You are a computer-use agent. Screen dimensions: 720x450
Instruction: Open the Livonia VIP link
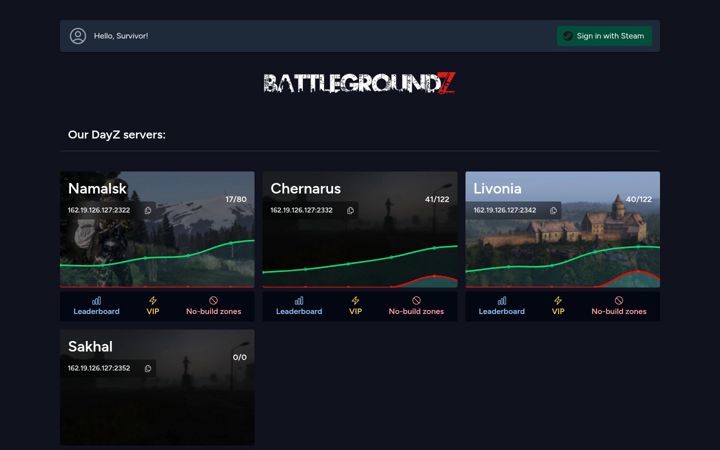coord(558,306)
